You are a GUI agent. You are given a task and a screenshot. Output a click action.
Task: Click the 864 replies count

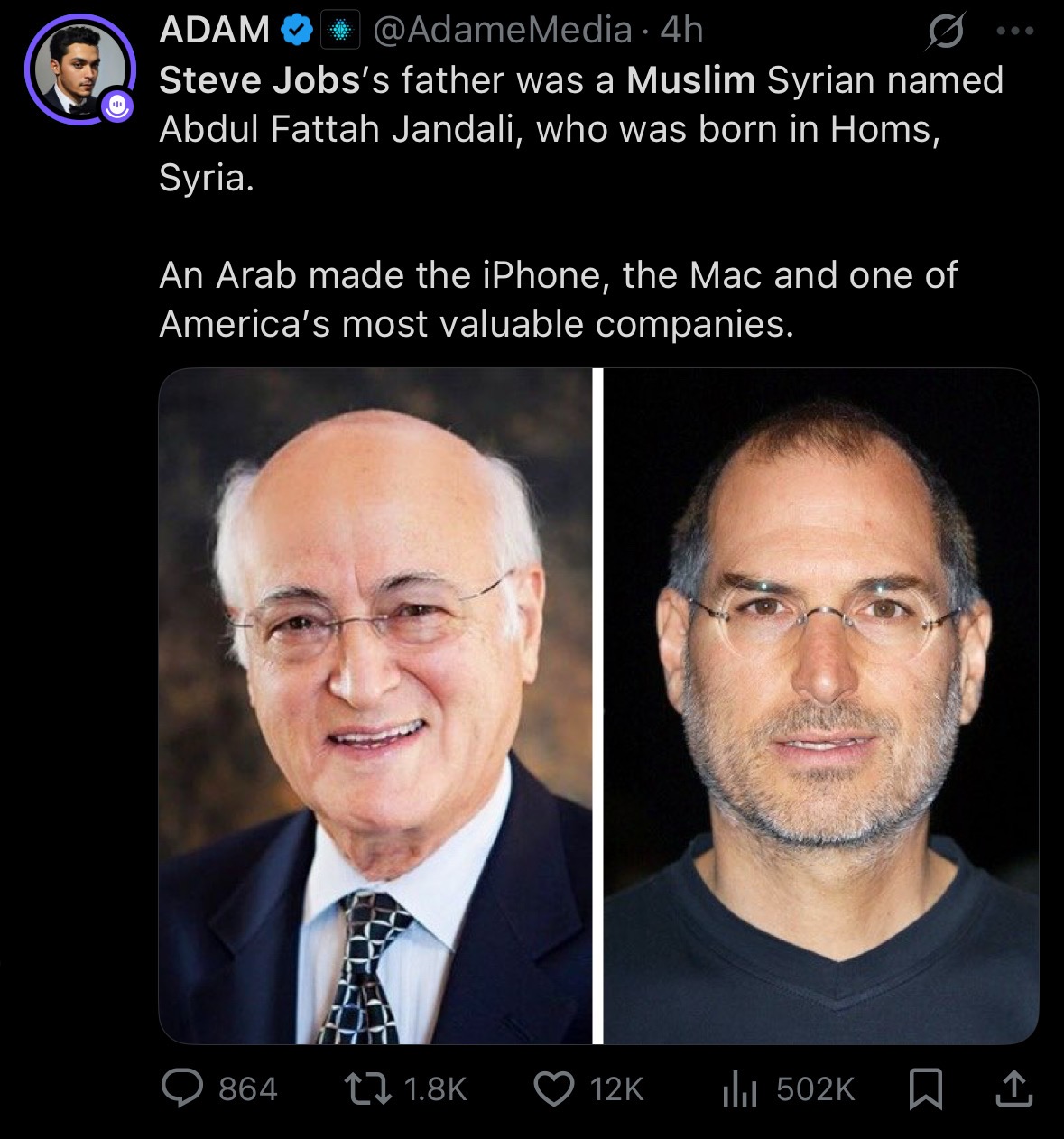coord(248,1089)
